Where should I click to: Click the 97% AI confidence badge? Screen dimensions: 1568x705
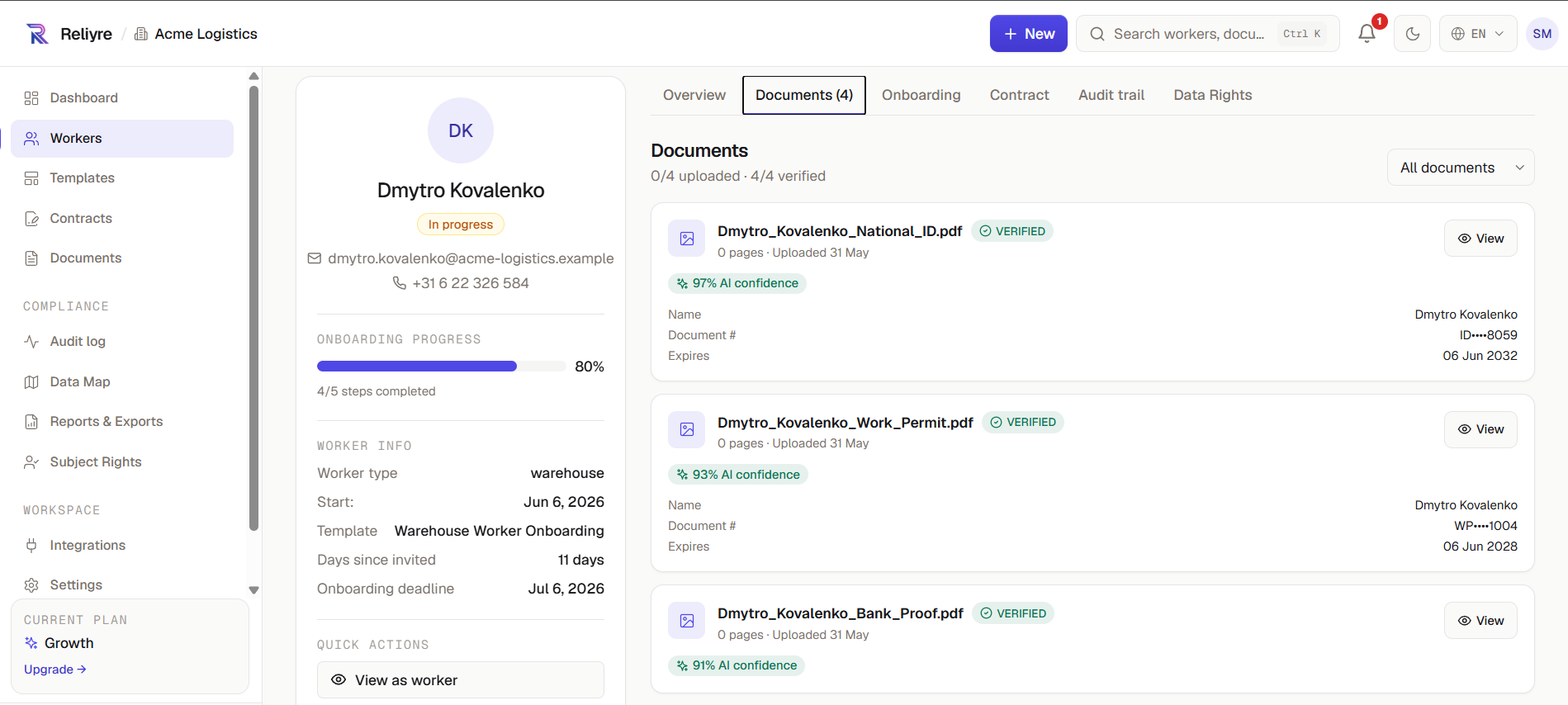(x=737, y=283)
